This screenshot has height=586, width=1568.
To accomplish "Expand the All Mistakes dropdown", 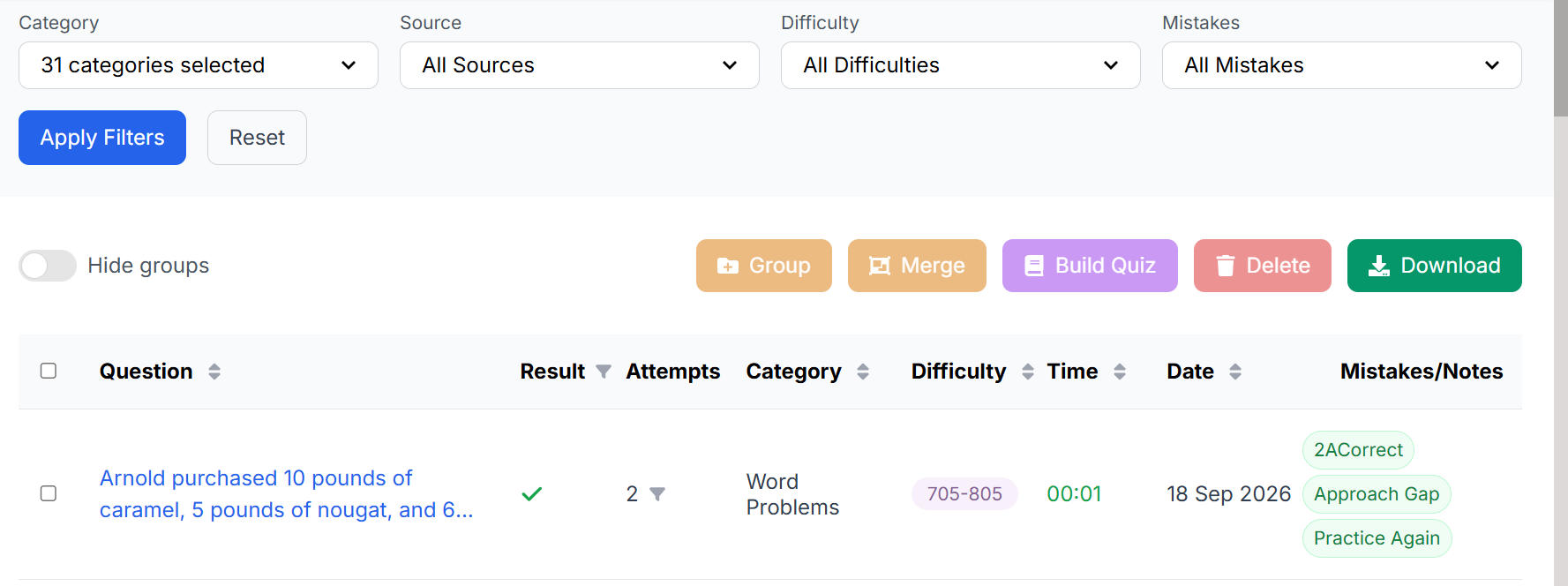I will (1342, 65).
